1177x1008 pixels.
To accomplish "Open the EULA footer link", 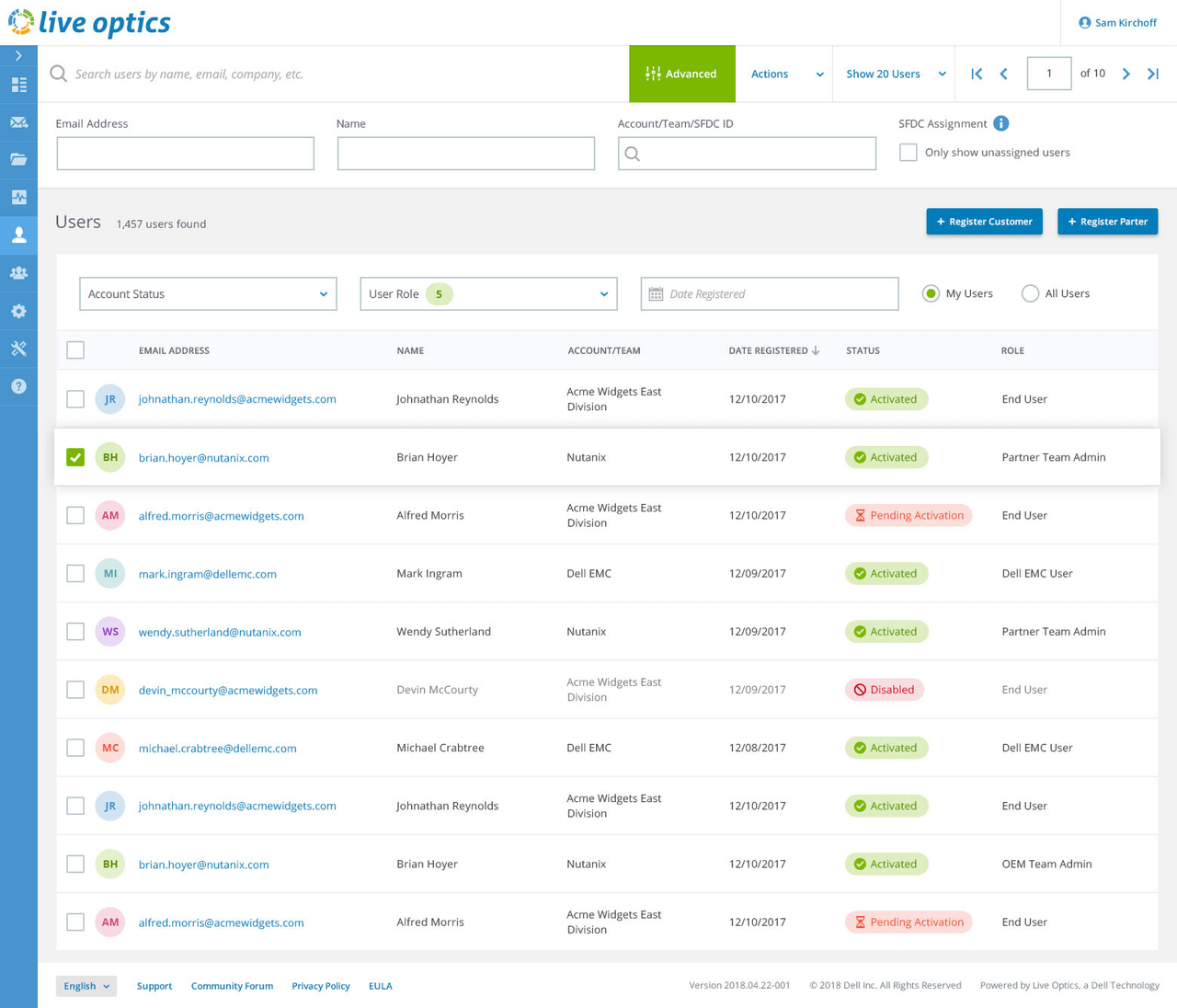I will point(381,986).
